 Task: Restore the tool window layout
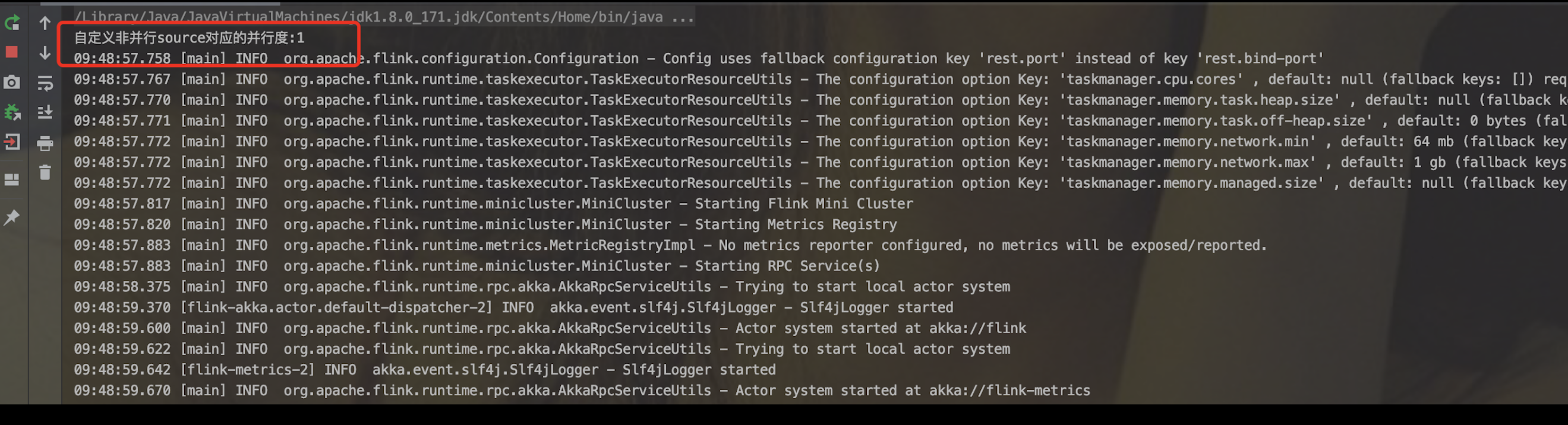tap(11, 180)
